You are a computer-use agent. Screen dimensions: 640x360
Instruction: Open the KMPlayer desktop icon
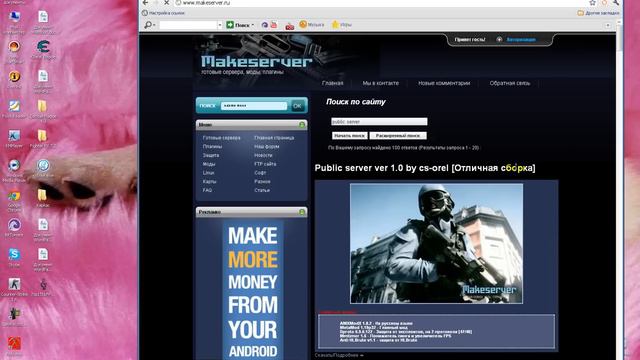pyautogui.click(x=14, y=139)
